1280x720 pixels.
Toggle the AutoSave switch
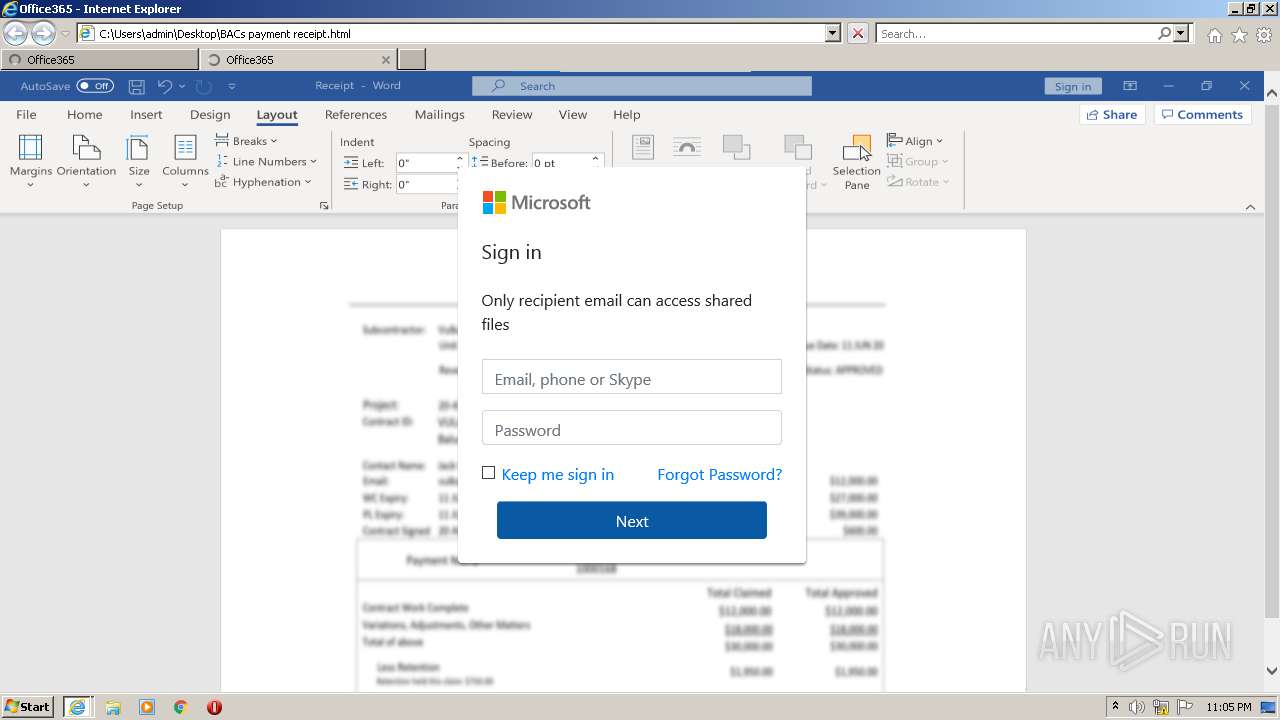pyautogui.click(x=95, y=86)
